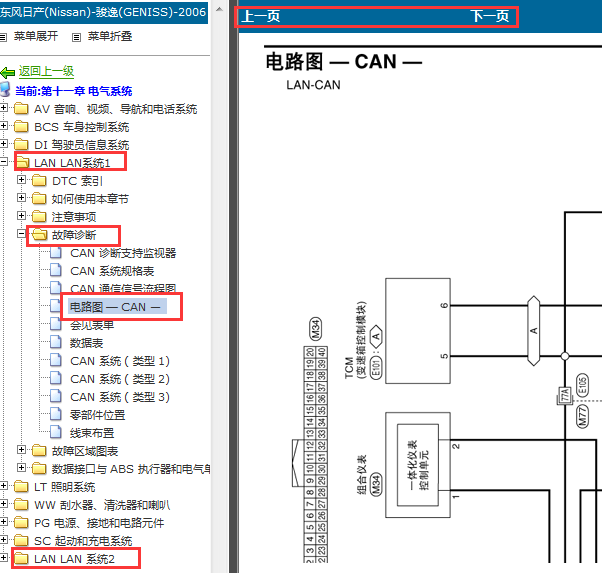Click the DTC 索引 folder icon

pos(39,181)
